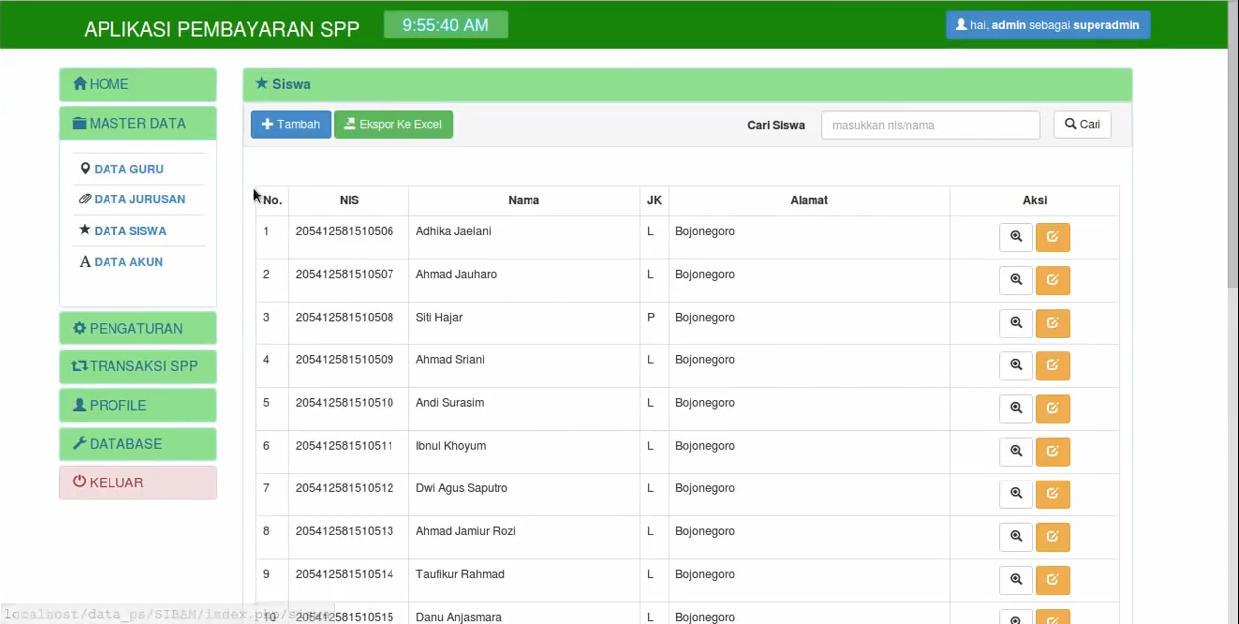
Task: Open detail view for Dwi Agus Saputro
Action: click(x=1015, y=494)
